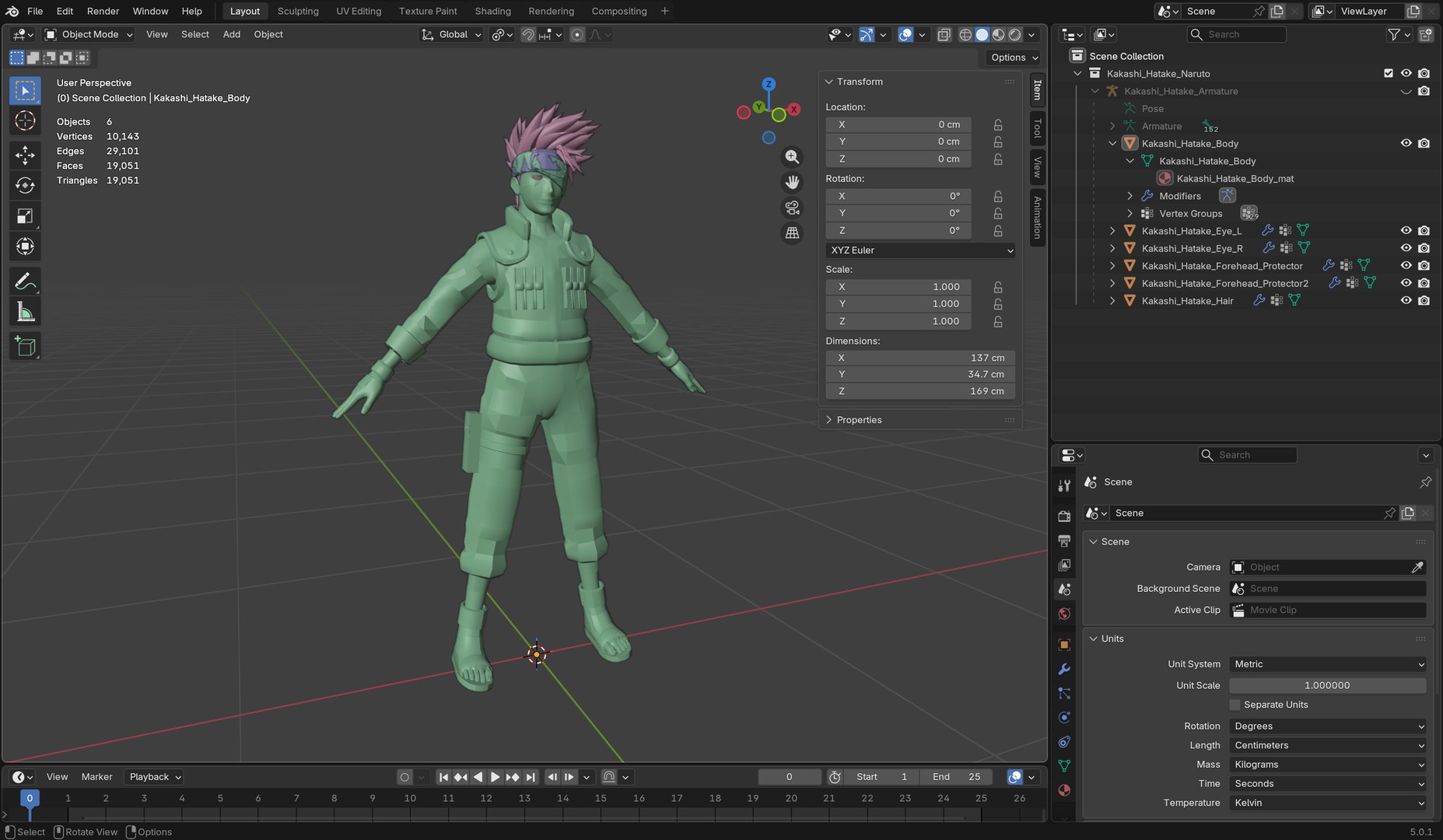
Task: Click the timeline Play button
Action: click(495, 777)
